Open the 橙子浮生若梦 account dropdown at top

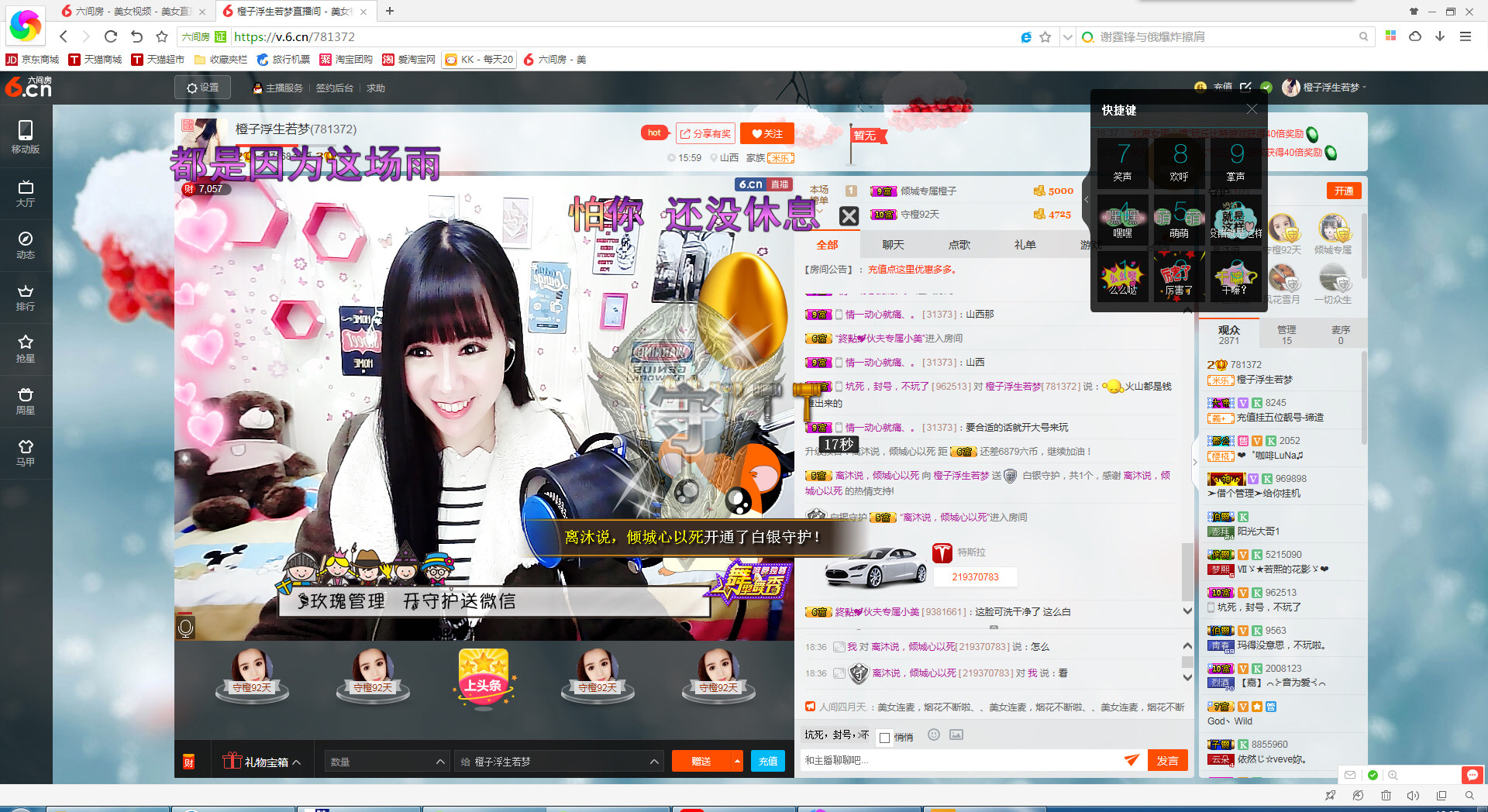[x=1324, y=88]
